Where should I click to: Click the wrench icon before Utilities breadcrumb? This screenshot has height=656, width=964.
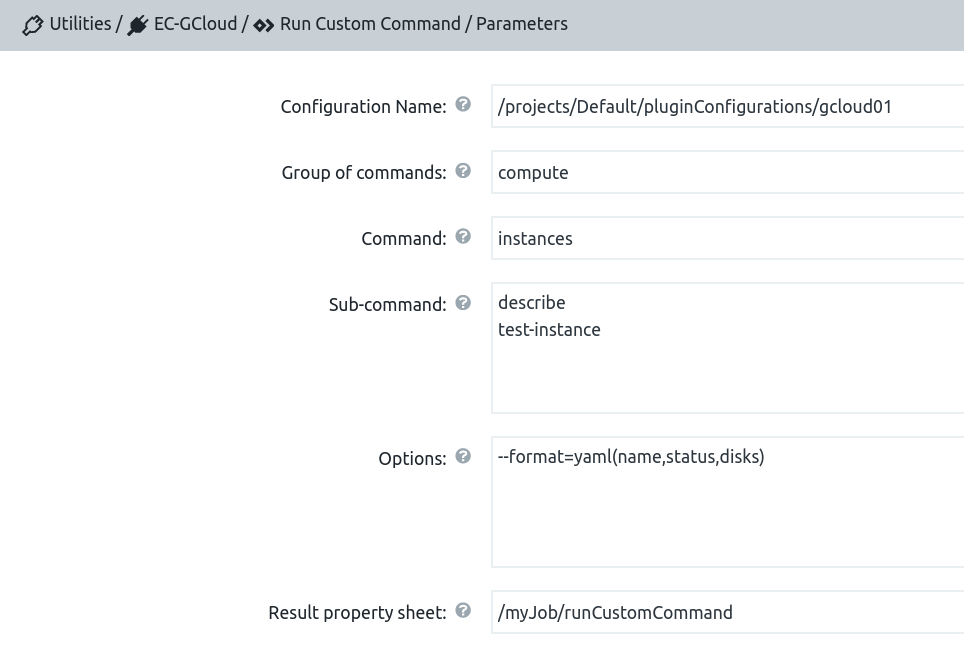[x=33, y=23]
